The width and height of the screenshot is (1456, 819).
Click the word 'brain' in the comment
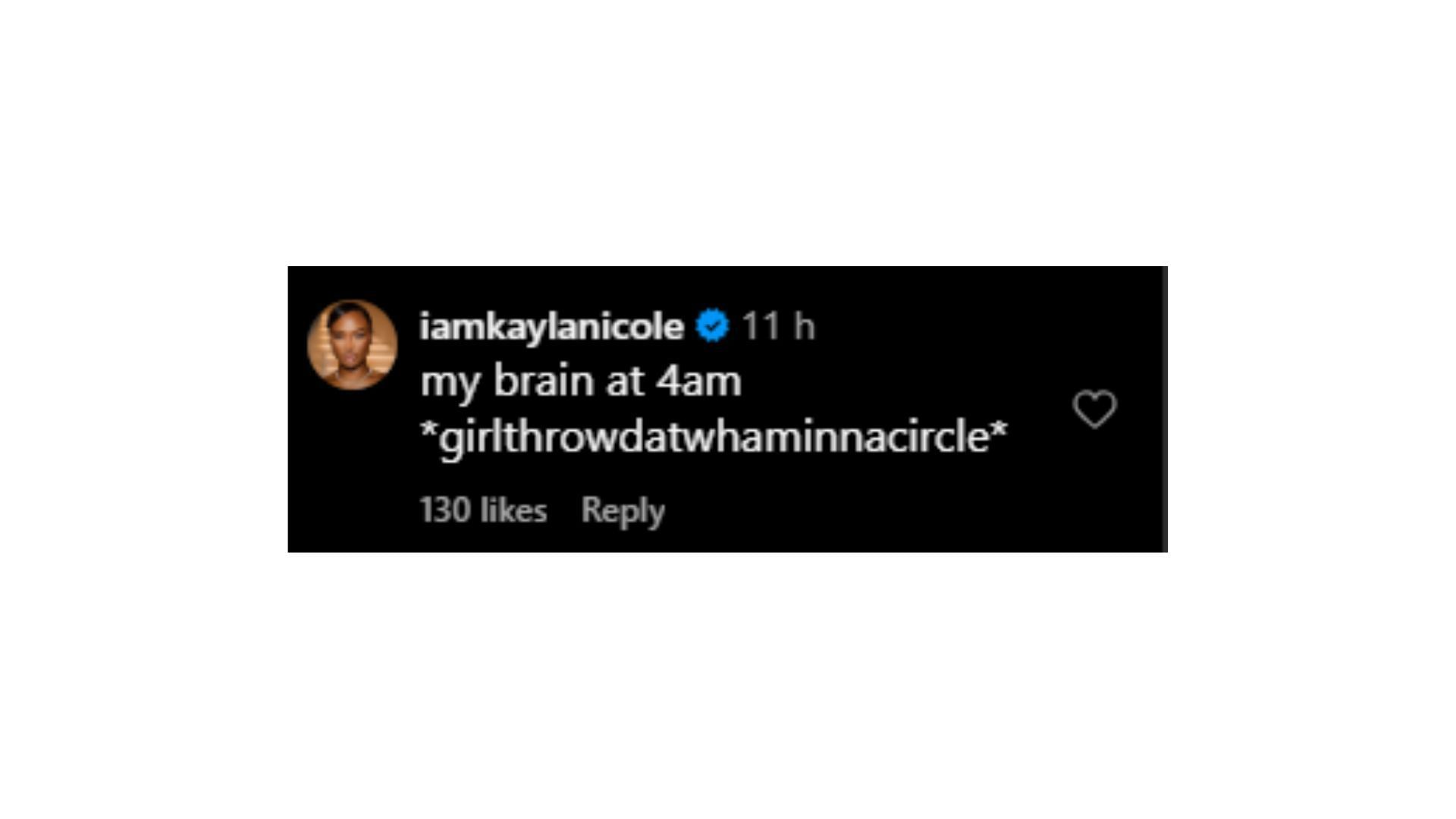point(542,380)
